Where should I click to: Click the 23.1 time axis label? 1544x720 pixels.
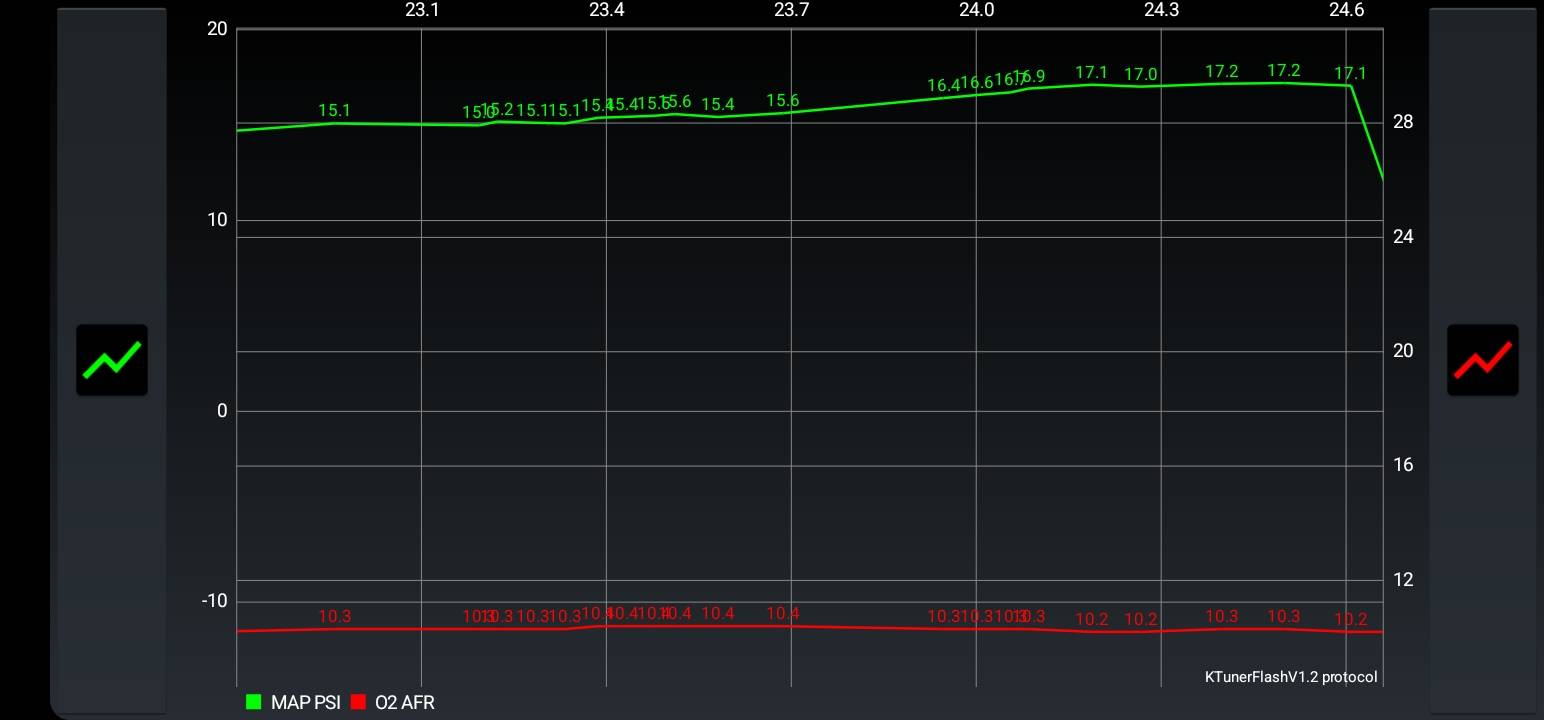pos(422,10)
